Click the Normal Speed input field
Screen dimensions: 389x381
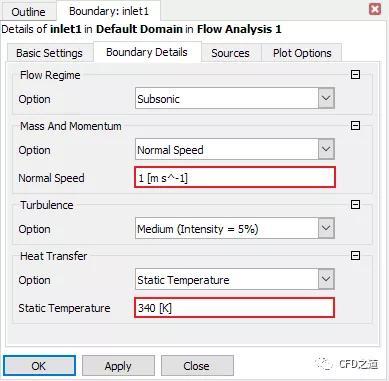click(235, 177)
